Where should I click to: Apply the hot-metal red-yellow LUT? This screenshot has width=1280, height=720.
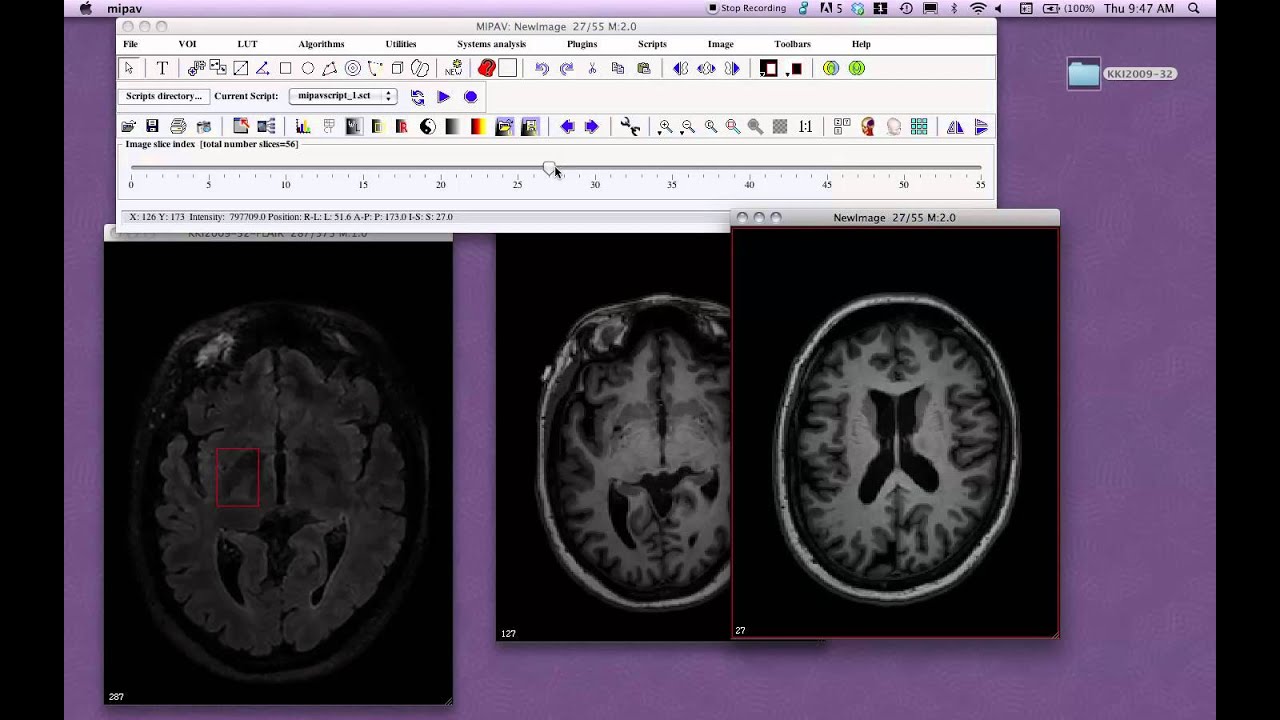coord(478,126)
